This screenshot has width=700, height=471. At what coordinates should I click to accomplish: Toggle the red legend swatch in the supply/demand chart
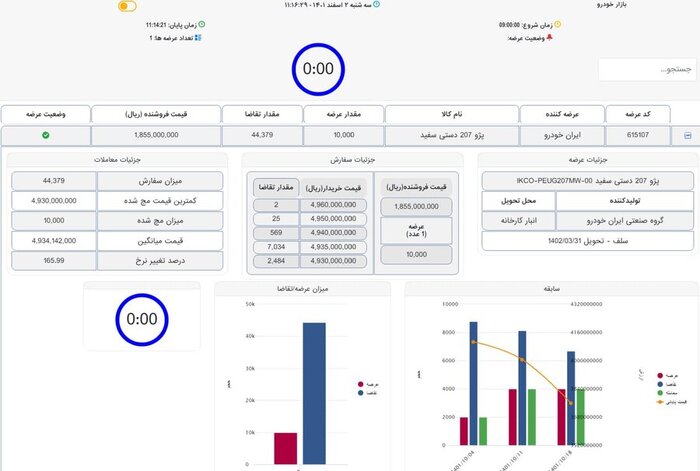(361, 384)
